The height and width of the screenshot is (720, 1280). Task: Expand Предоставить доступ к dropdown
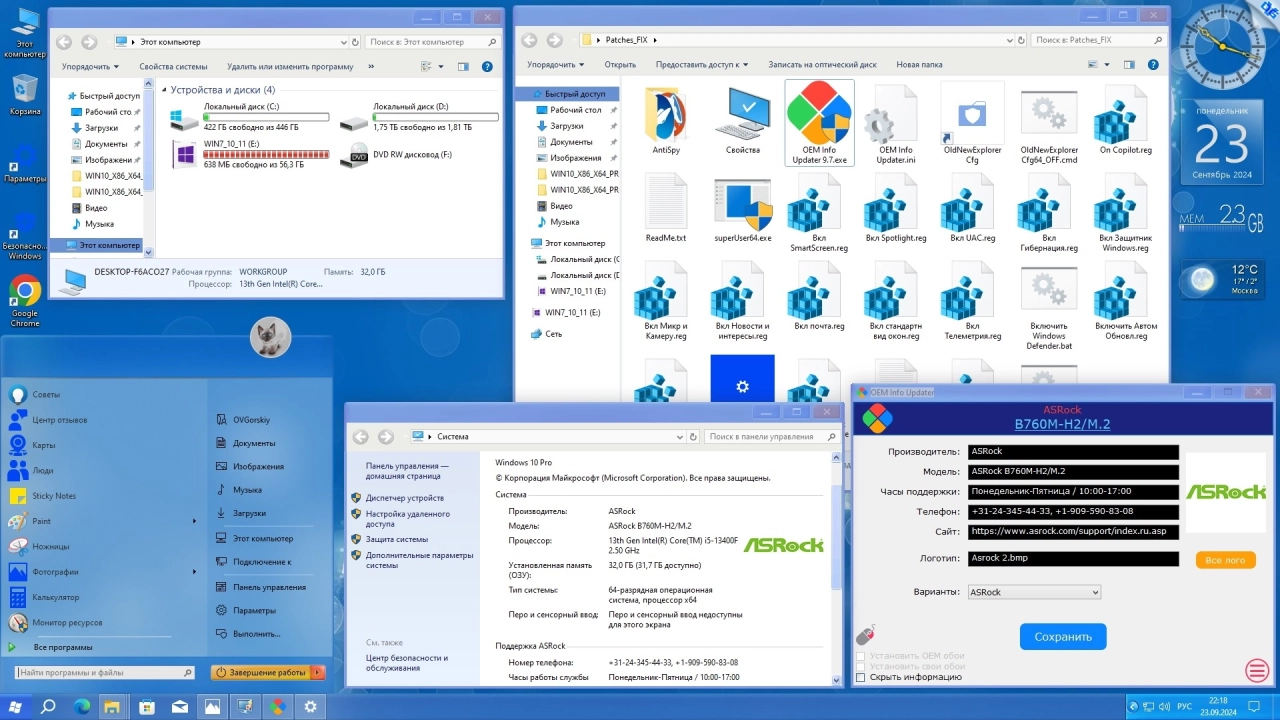tap(702, 64)
